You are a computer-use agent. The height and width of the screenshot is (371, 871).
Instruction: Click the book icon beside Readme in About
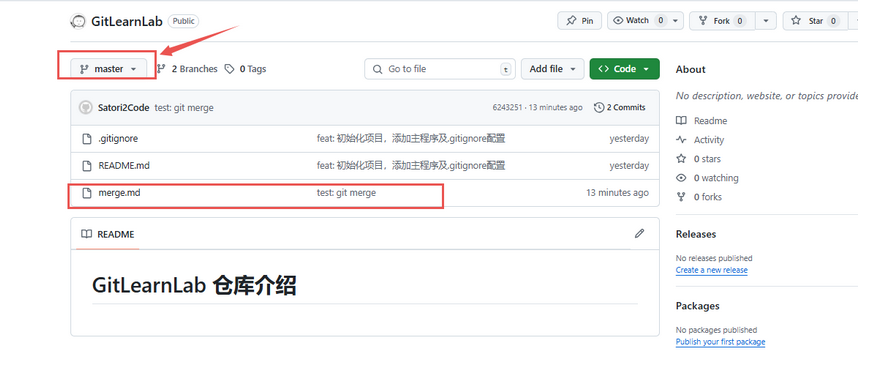pyautogui.click(x=681, y=121)
